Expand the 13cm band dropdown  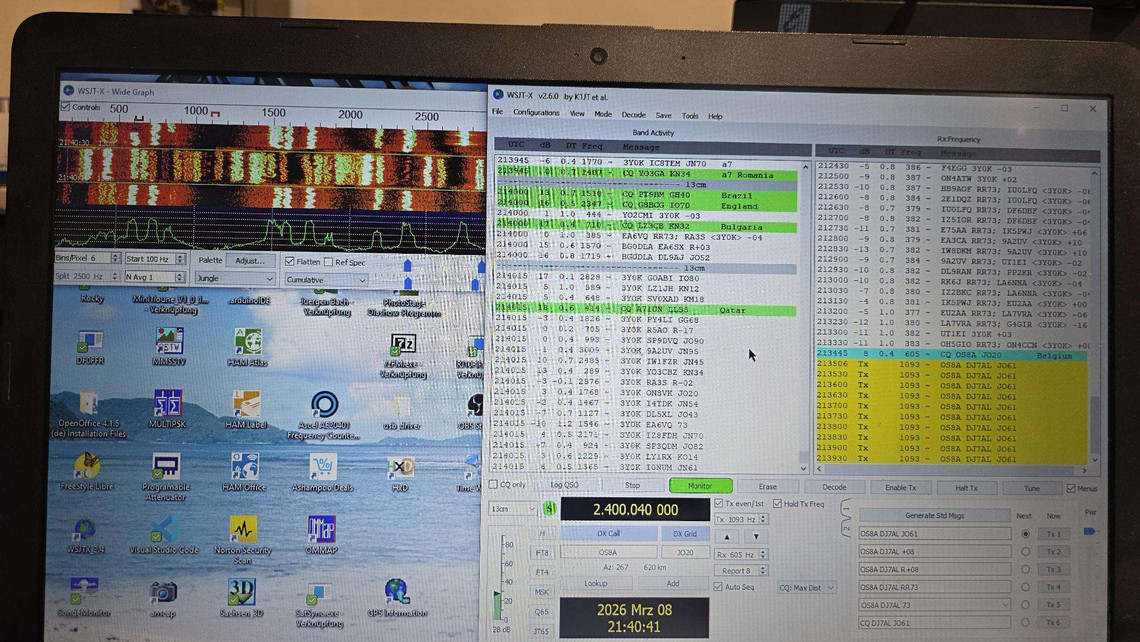513,509
